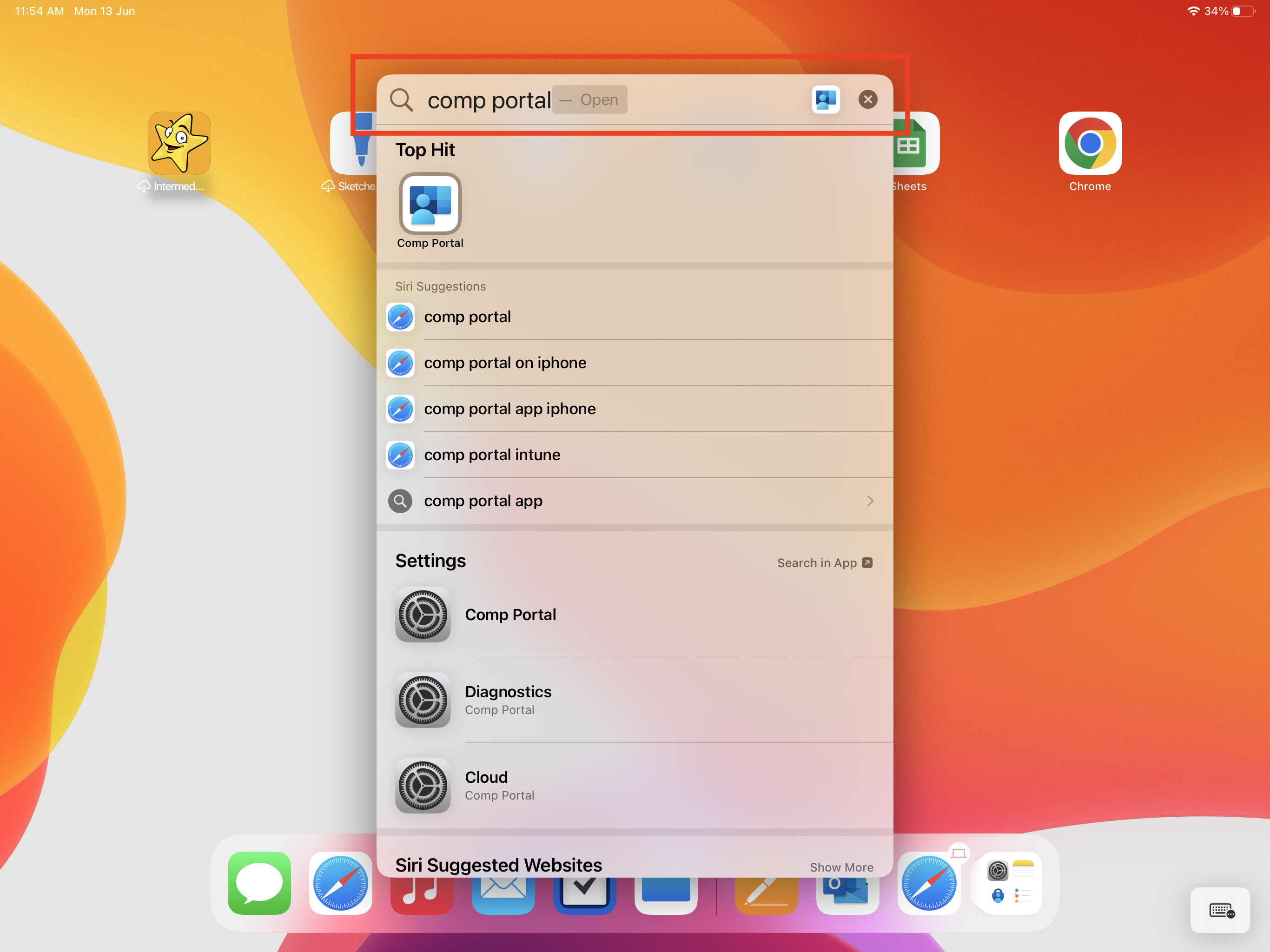Select the "comp portal" Safari suggestion
Viewport: 1270px width, 952px height.
click(x=635, y=317)
